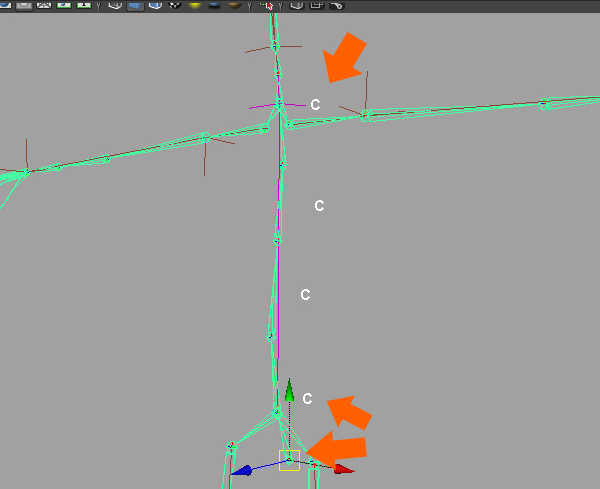This screenshot has width=600, height=489.
Task: Toggle Shadows blue sphere icon
Action: click(215, 5)
